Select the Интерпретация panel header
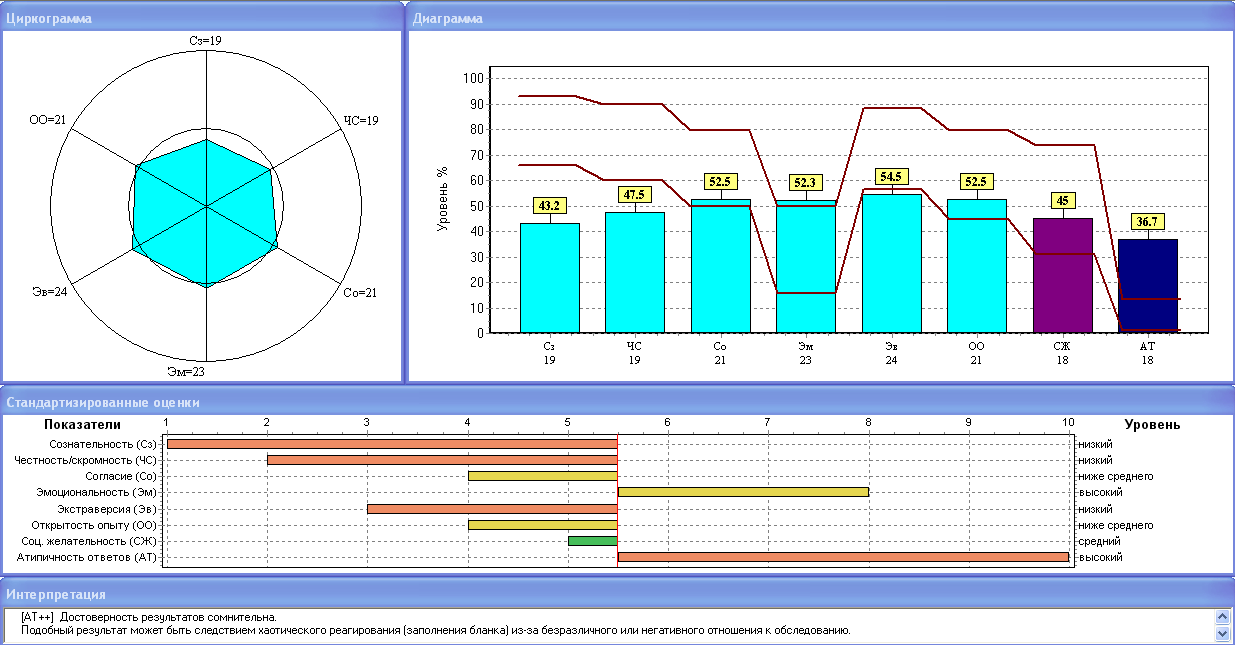Screen dimensions: 1235x645 [56, 594]
